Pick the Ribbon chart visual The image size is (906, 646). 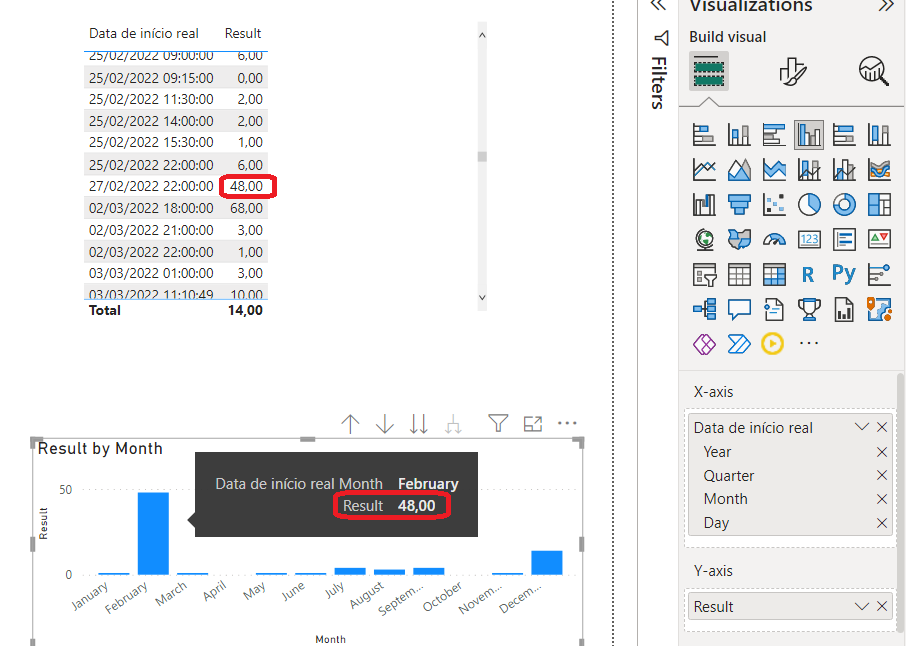coord(879,170)
